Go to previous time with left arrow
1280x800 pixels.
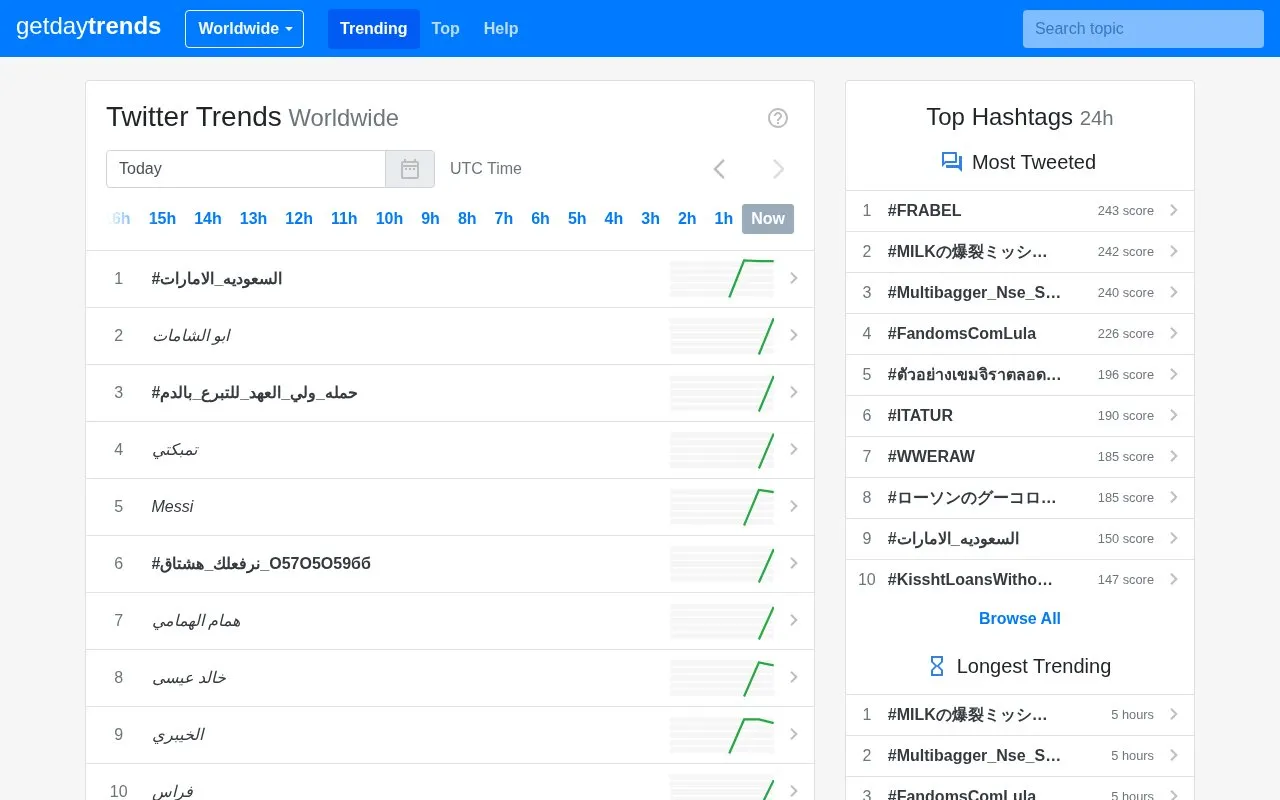coord(719,169)
